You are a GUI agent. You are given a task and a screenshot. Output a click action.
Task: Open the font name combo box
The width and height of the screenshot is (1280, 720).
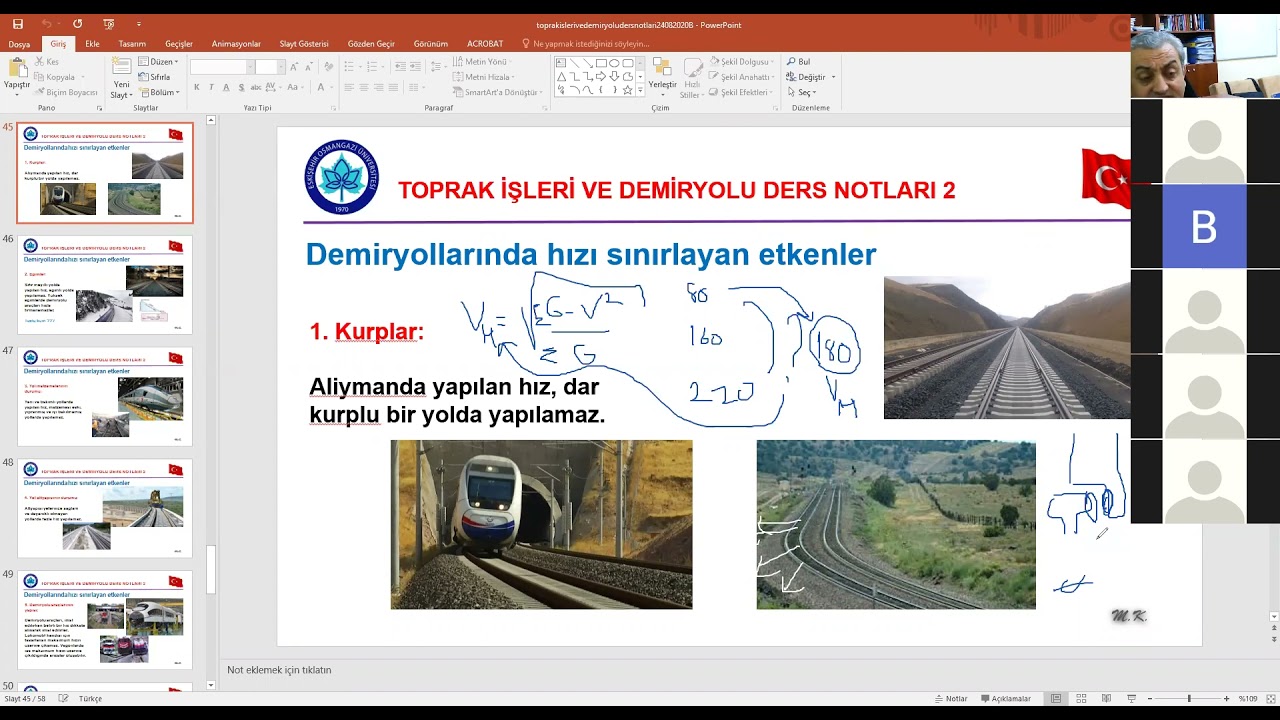pos(220,67)
